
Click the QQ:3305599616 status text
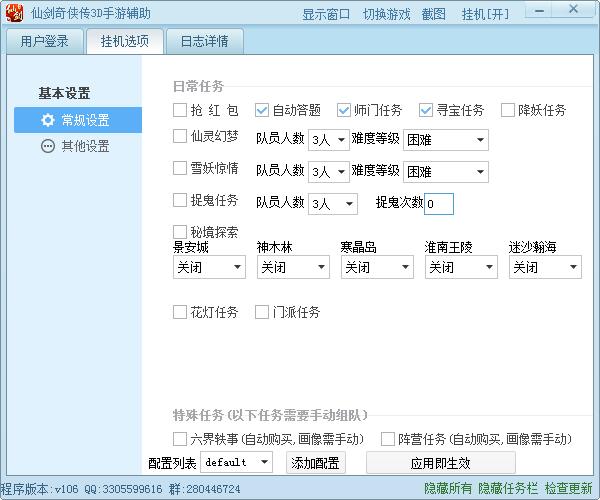123,489
